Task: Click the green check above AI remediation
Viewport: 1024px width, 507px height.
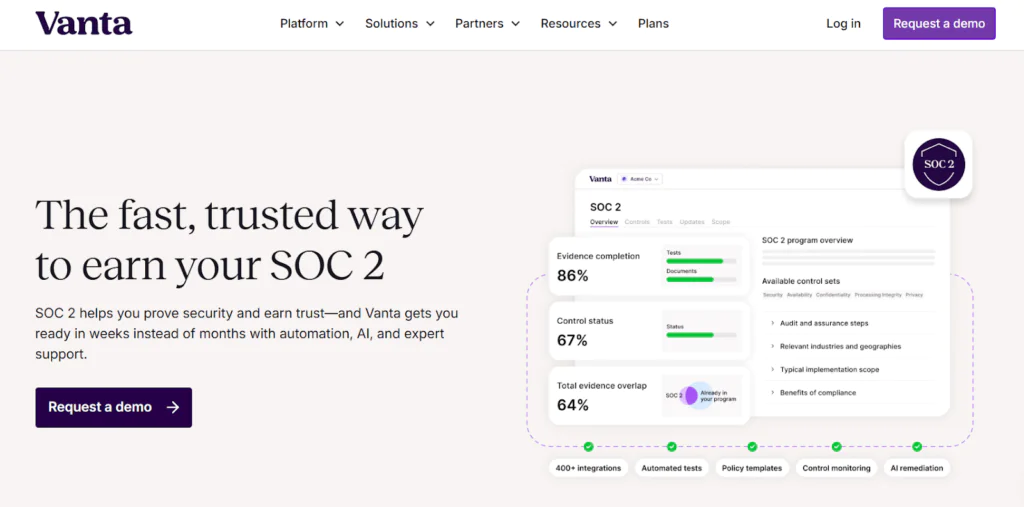Action: tap(917, 447)
